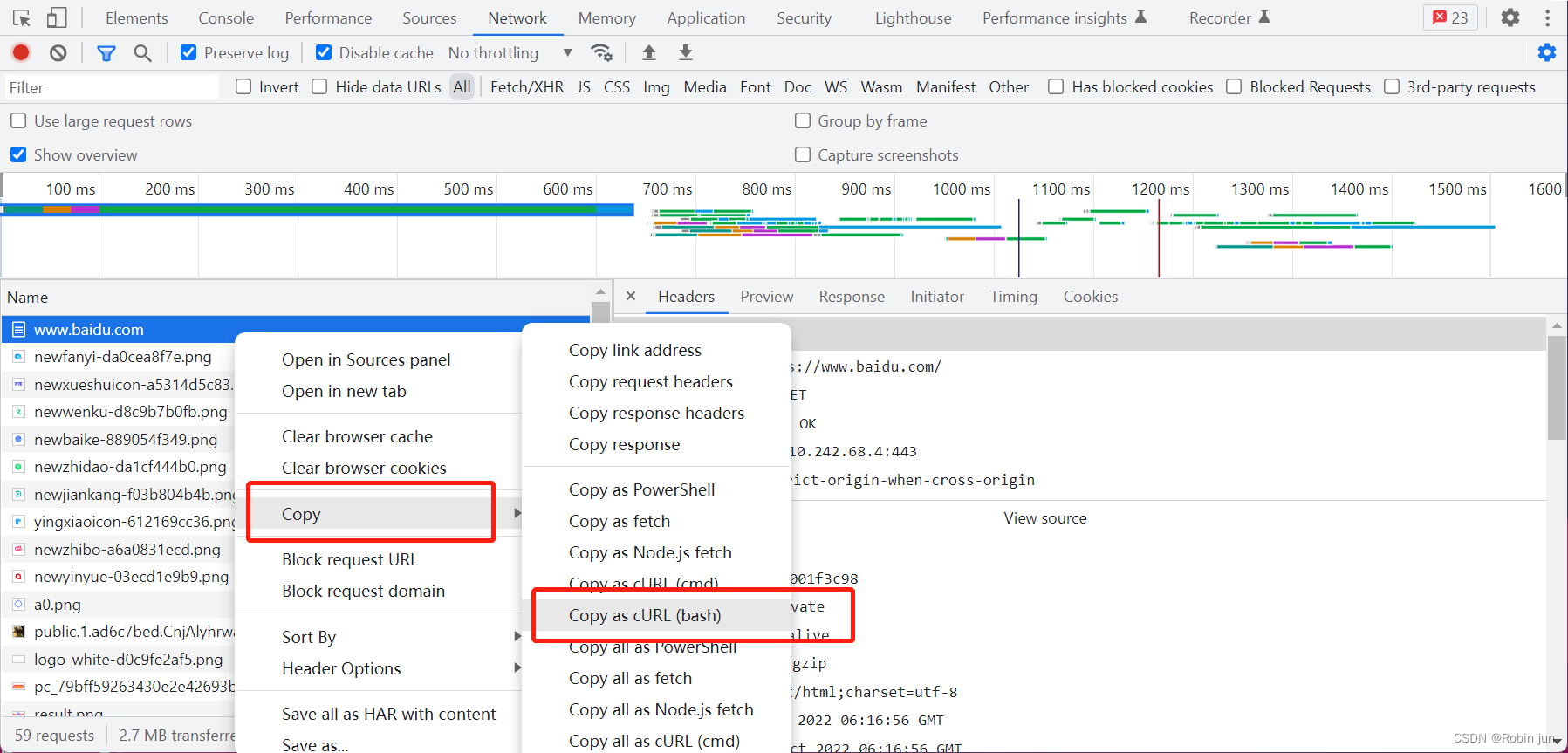Image resolution: width=1568 pixels, height=753 pixels.
Task: Open network settings blue gear icon
Action: (x=1547, y=53)
